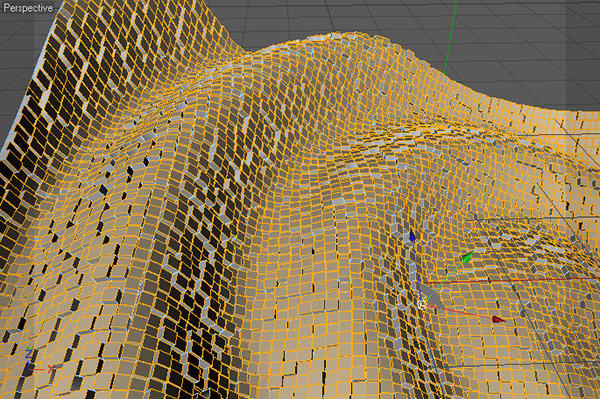The width and height of the screenshot is (600, 399).
Task: Click the dark cubes on the steep left ridge
Action: coord(65,77)
